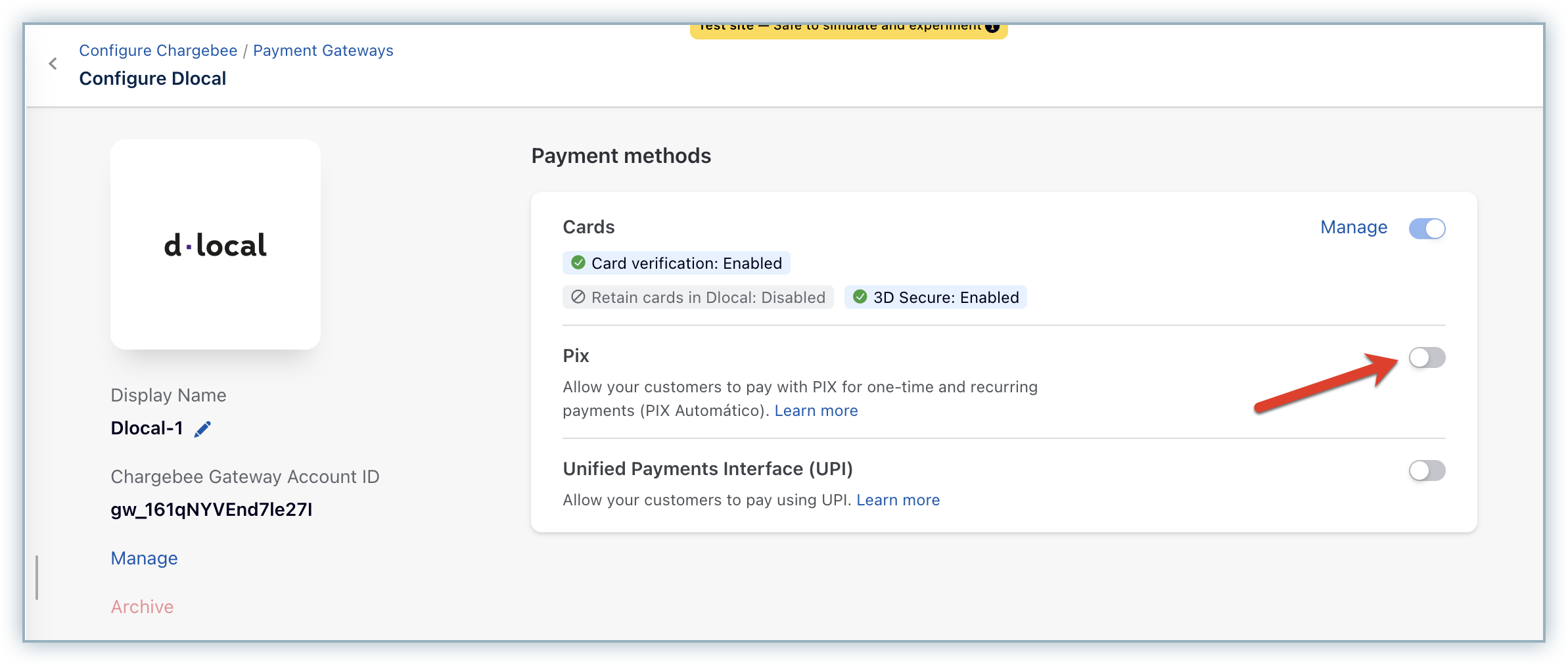Click the 3D Secure: Enabled badge
Screen dimensions: 1568x665
[x=936, y=298]
